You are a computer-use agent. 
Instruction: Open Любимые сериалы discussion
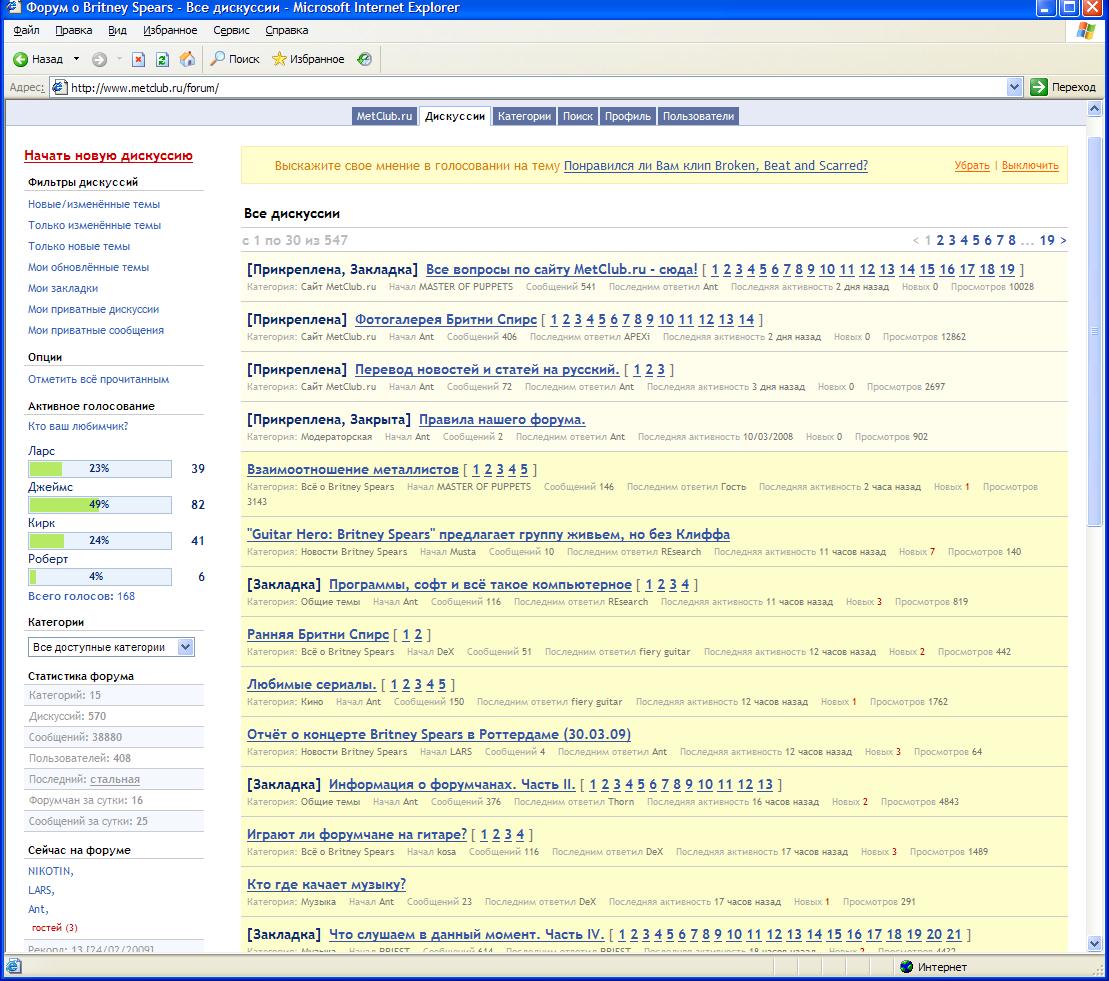click(x=311, y=685)
